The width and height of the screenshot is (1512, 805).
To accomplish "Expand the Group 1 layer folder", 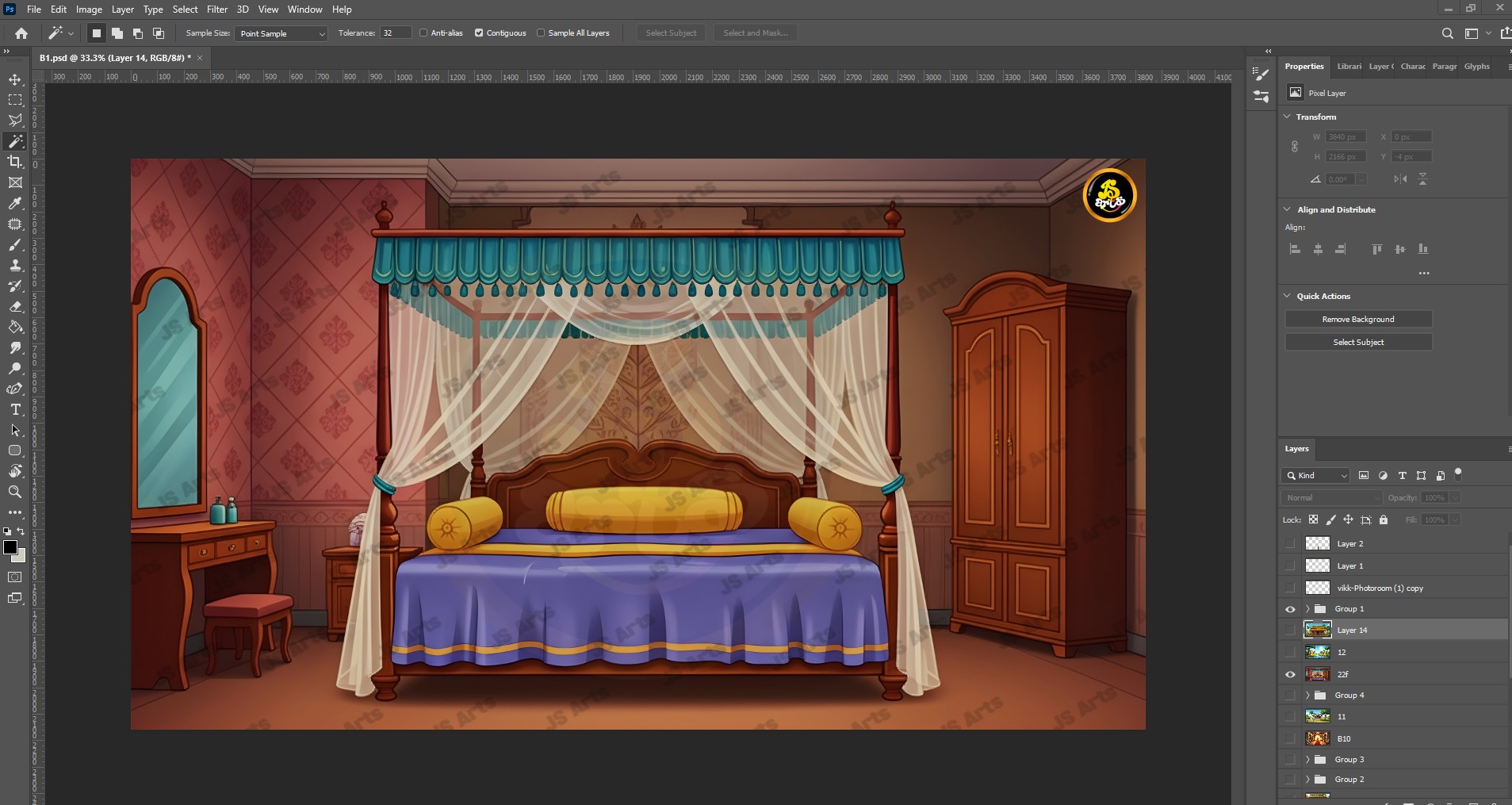I will (x=1307, y=609).
